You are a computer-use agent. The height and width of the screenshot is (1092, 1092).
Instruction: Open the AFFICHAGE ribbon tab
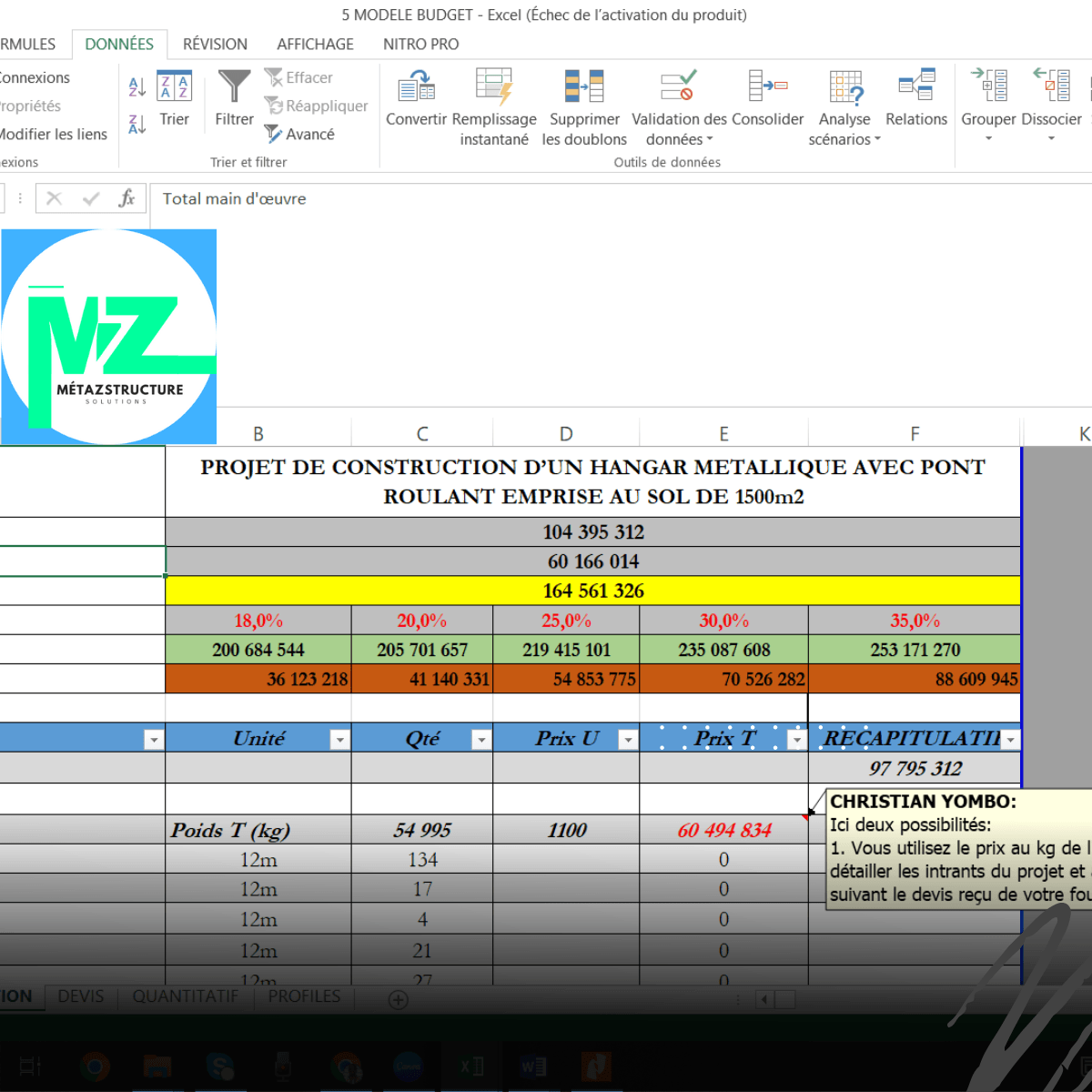(x=315, y=44)
